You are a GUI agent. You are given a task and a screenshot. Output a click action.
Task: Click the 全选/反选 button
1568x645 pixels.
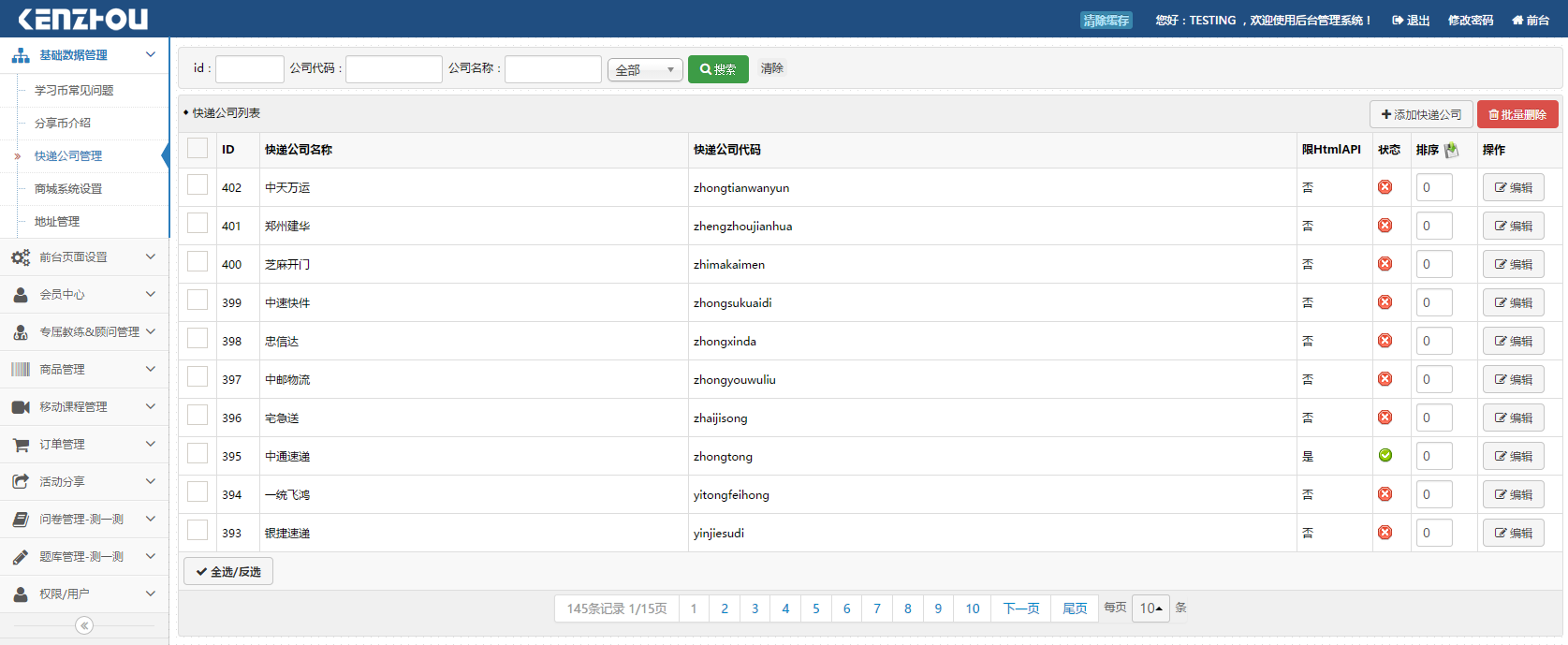(228, 571)
